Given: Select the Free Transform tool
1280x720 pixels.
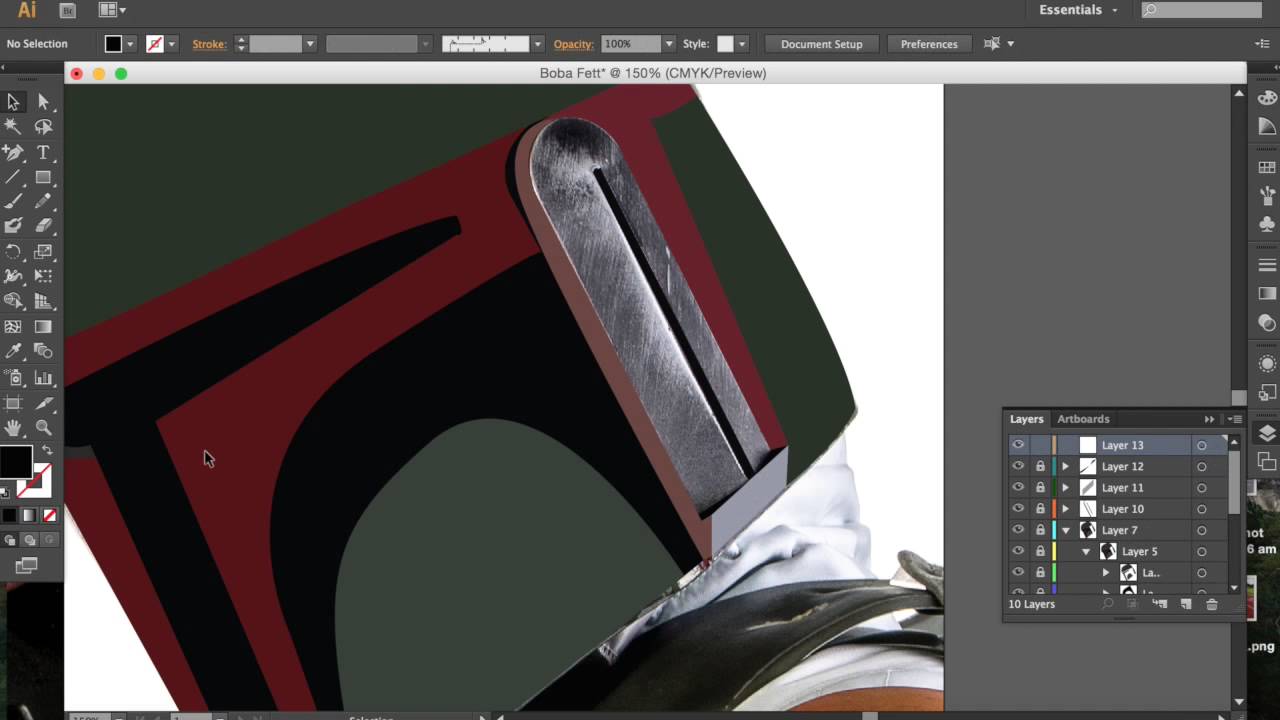Looking at the screenshot, I should (x=43, y=277).
